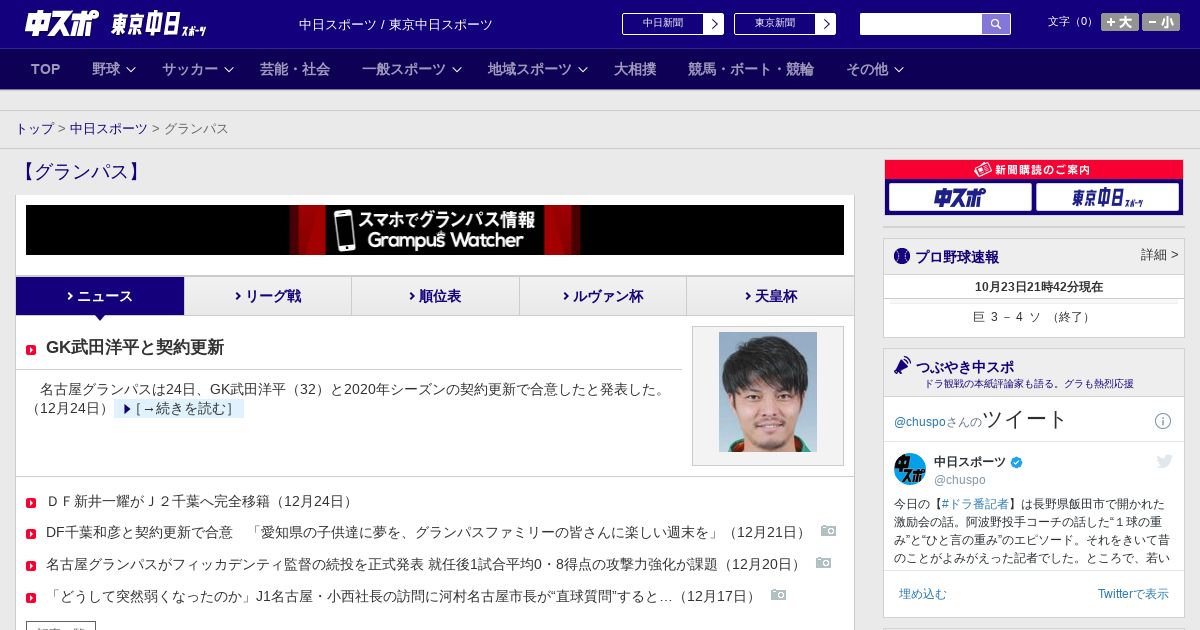This screenshot has height=630, width=1200.
Task: Switch to 順位表 tab
Action: pyautogui.click(x=435, y=296)
